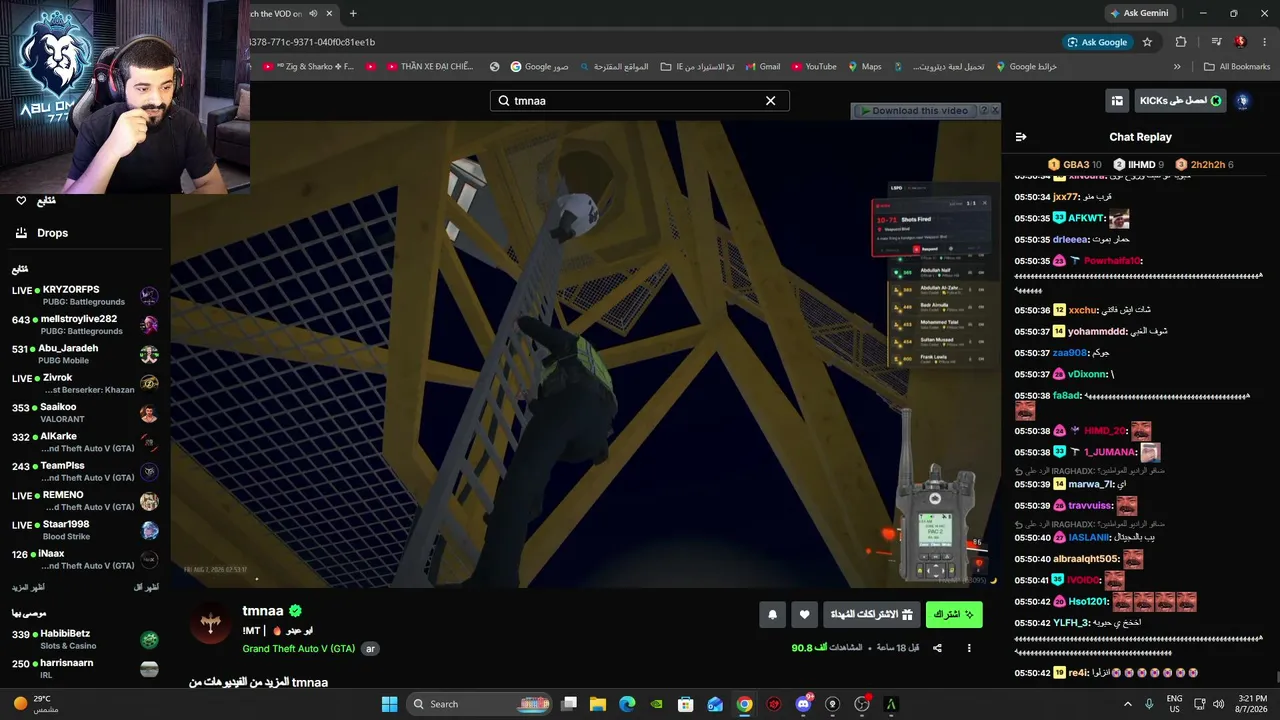Open the weather widget on taskbar
Viewport: 1280px width, 720px height.
(37, 704)
